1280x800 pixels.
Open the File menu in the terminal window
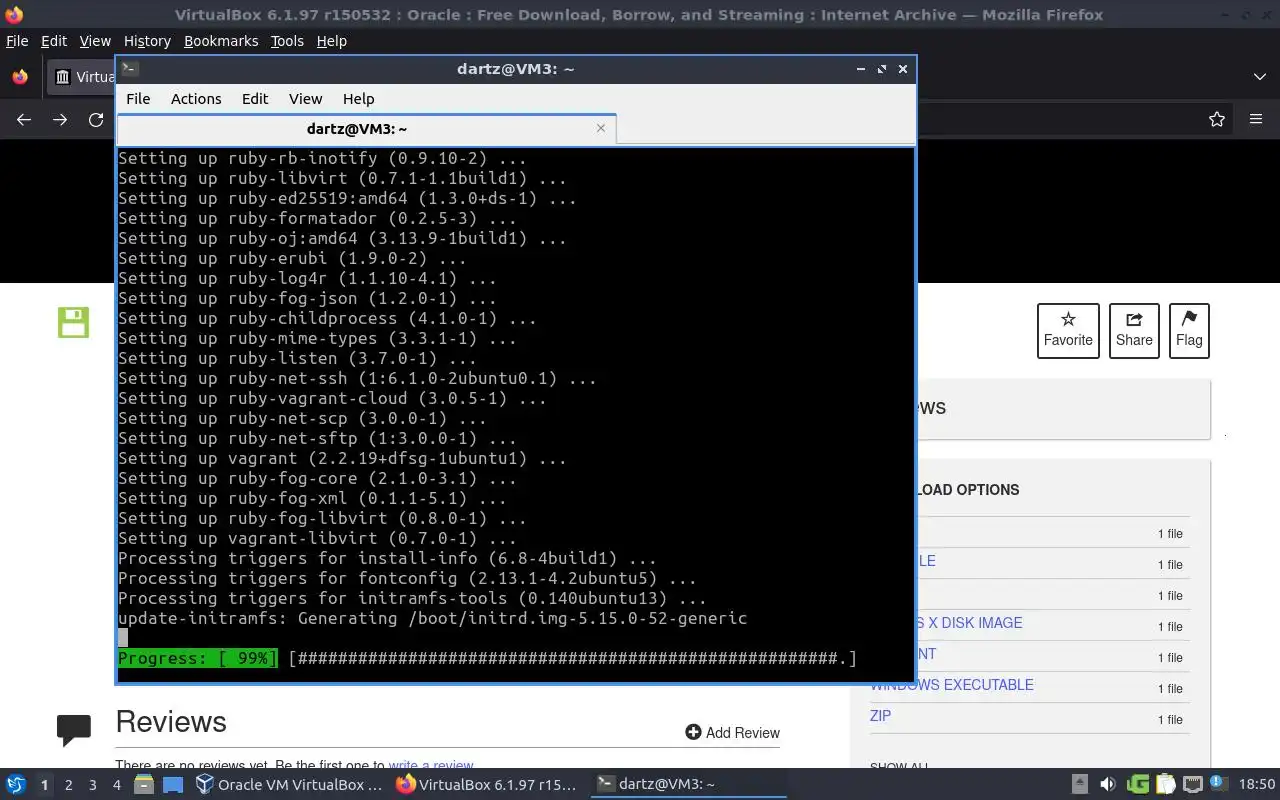click(138, 99)
